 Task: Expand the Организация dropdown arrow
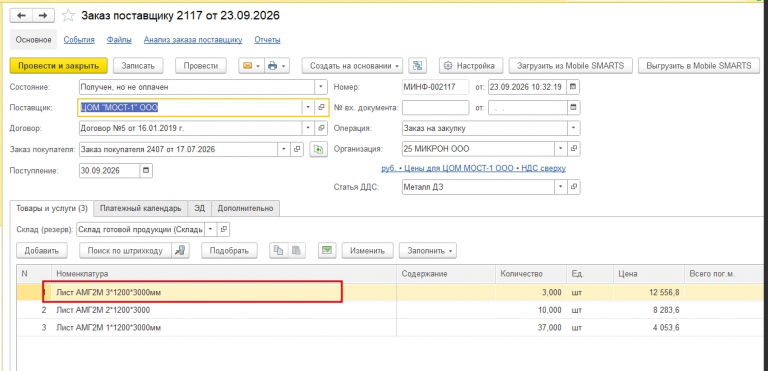(561, 148)
